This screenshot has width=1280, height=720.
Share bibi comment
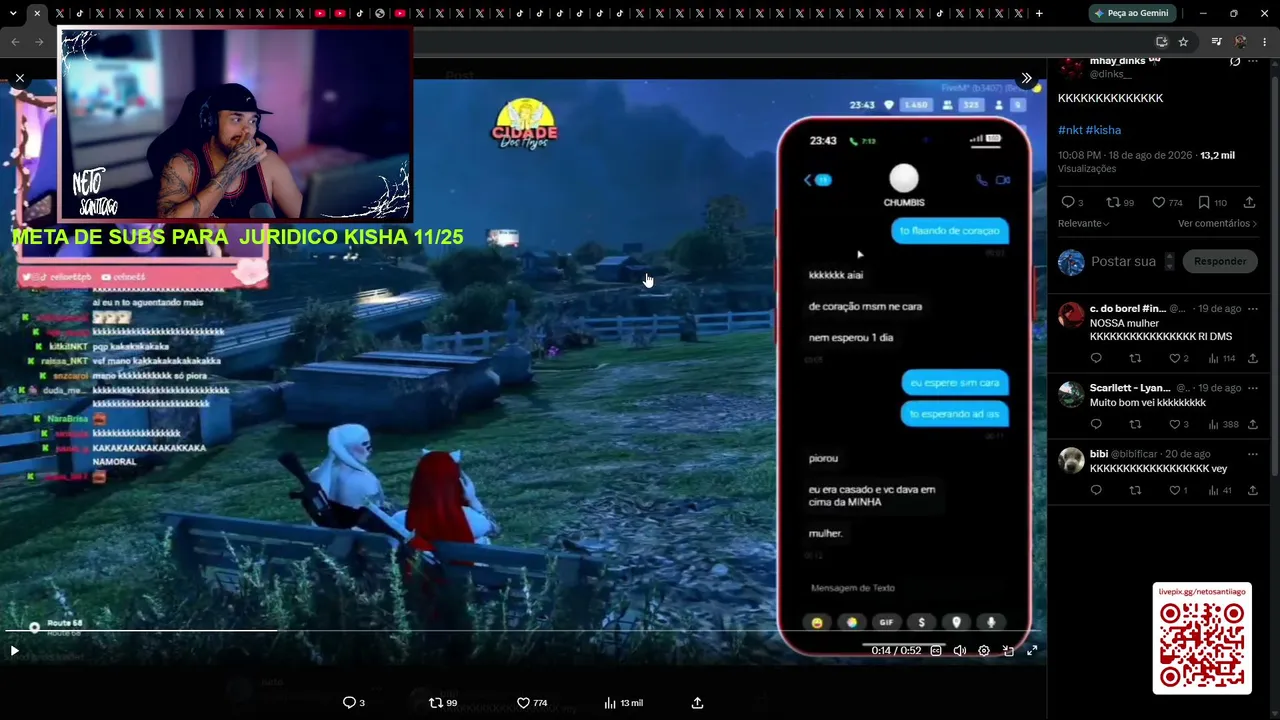1253,490
